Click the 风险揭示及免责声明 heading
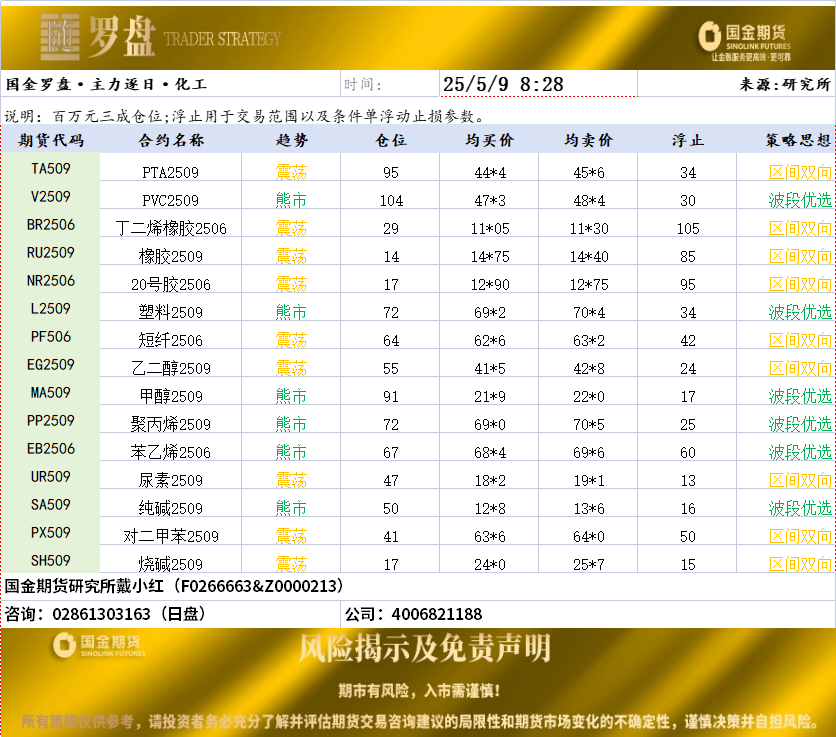 point(424,648)
